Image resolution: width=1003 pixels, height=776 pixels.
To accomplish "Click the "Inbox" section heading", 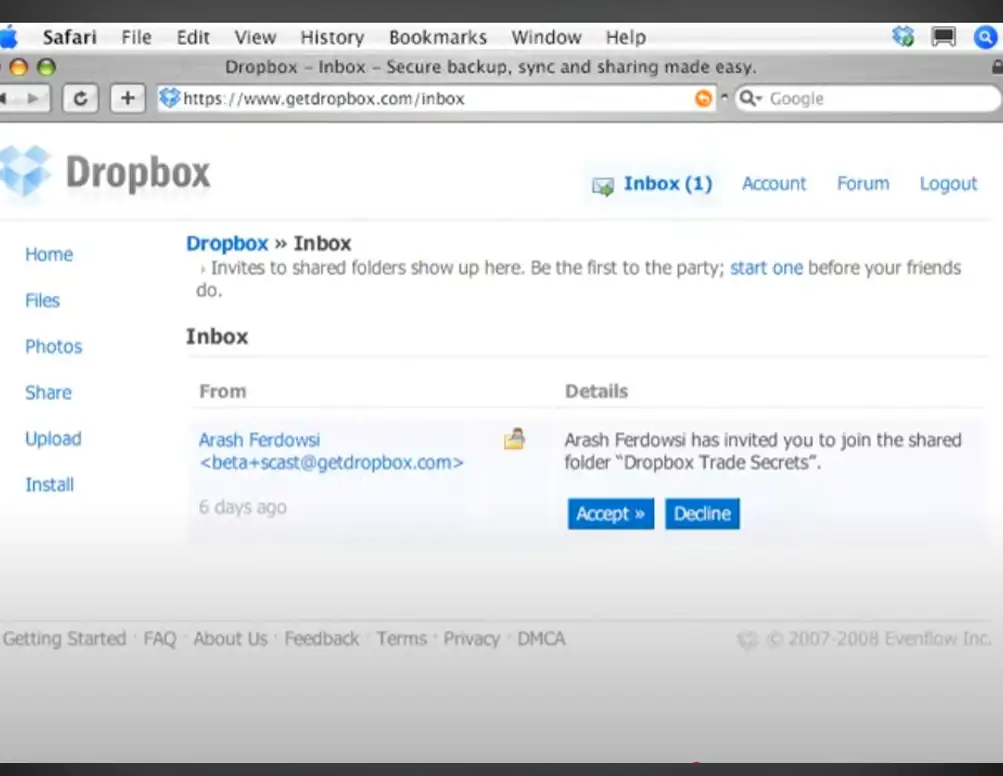I will (x=217, y=337).
